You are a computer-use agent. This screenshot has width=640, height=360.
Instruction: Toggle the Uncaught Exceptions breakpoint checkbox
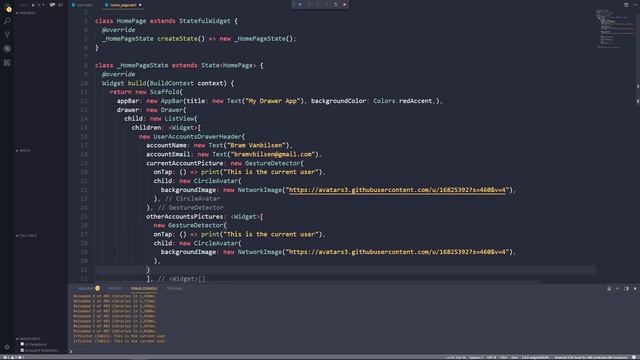(x=22, y=350)
